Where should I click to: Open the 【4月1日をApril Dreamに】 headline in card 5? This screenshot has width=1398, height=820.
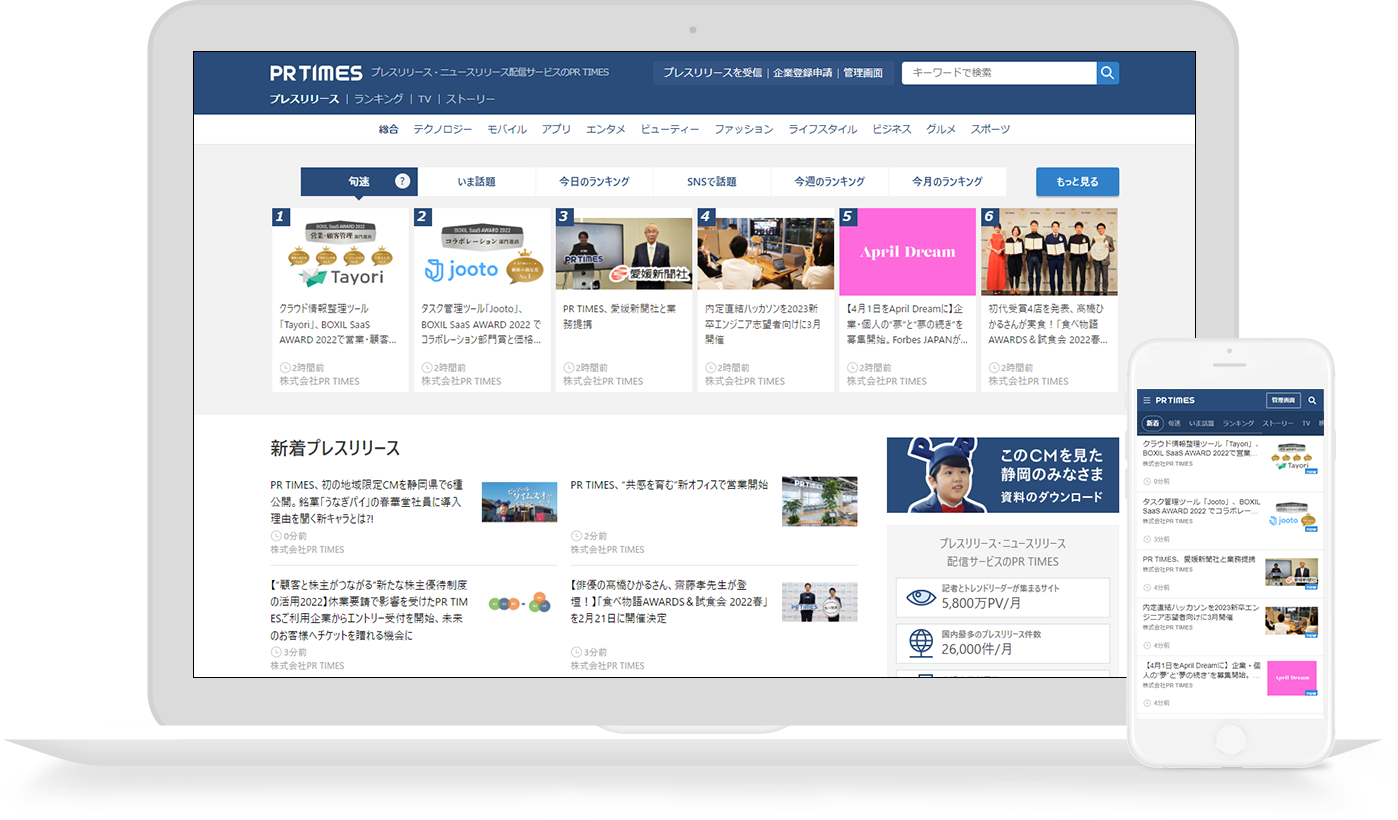[907, 325]
